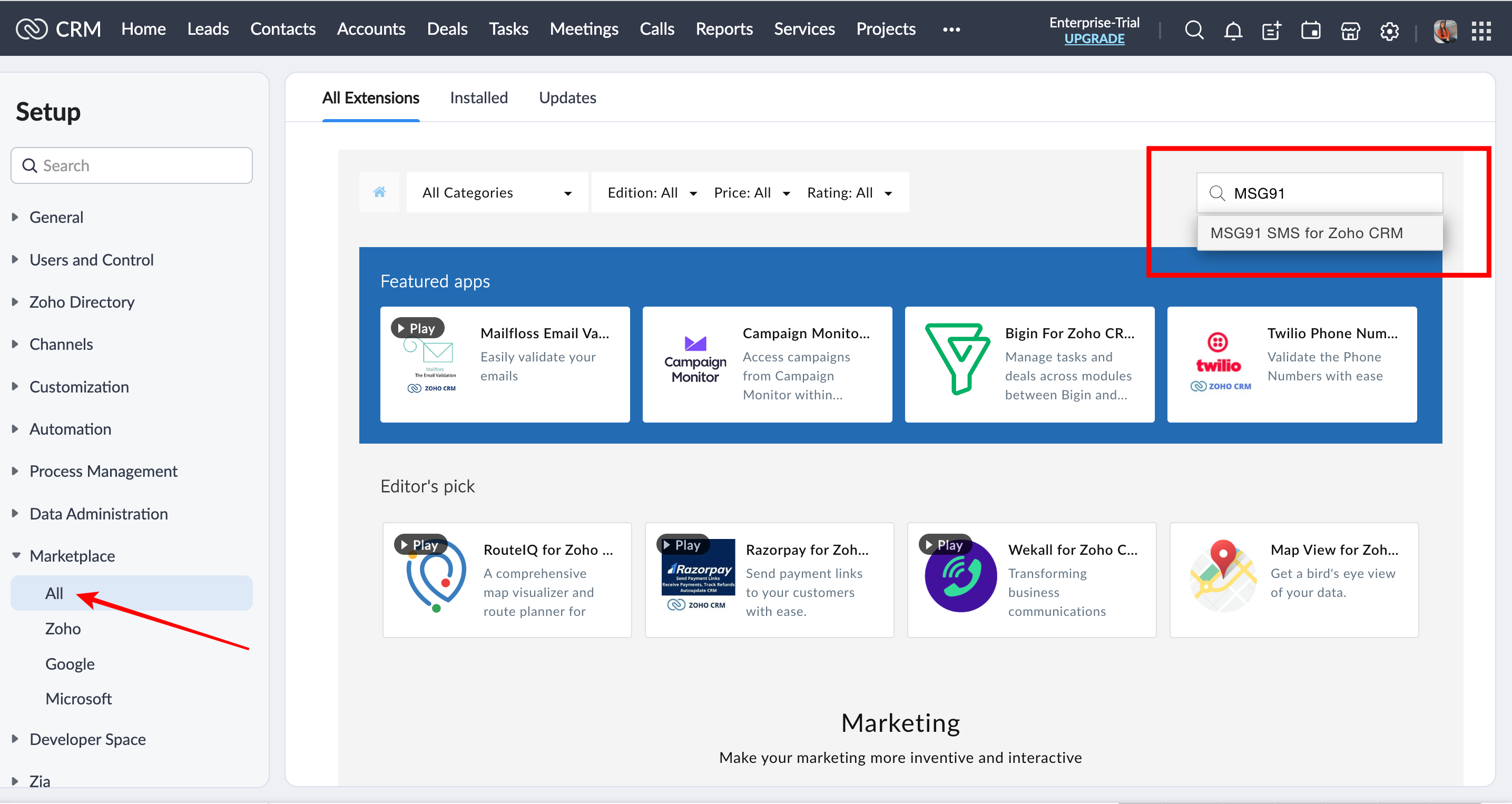Select All under Marketplace

pos(132,593)
